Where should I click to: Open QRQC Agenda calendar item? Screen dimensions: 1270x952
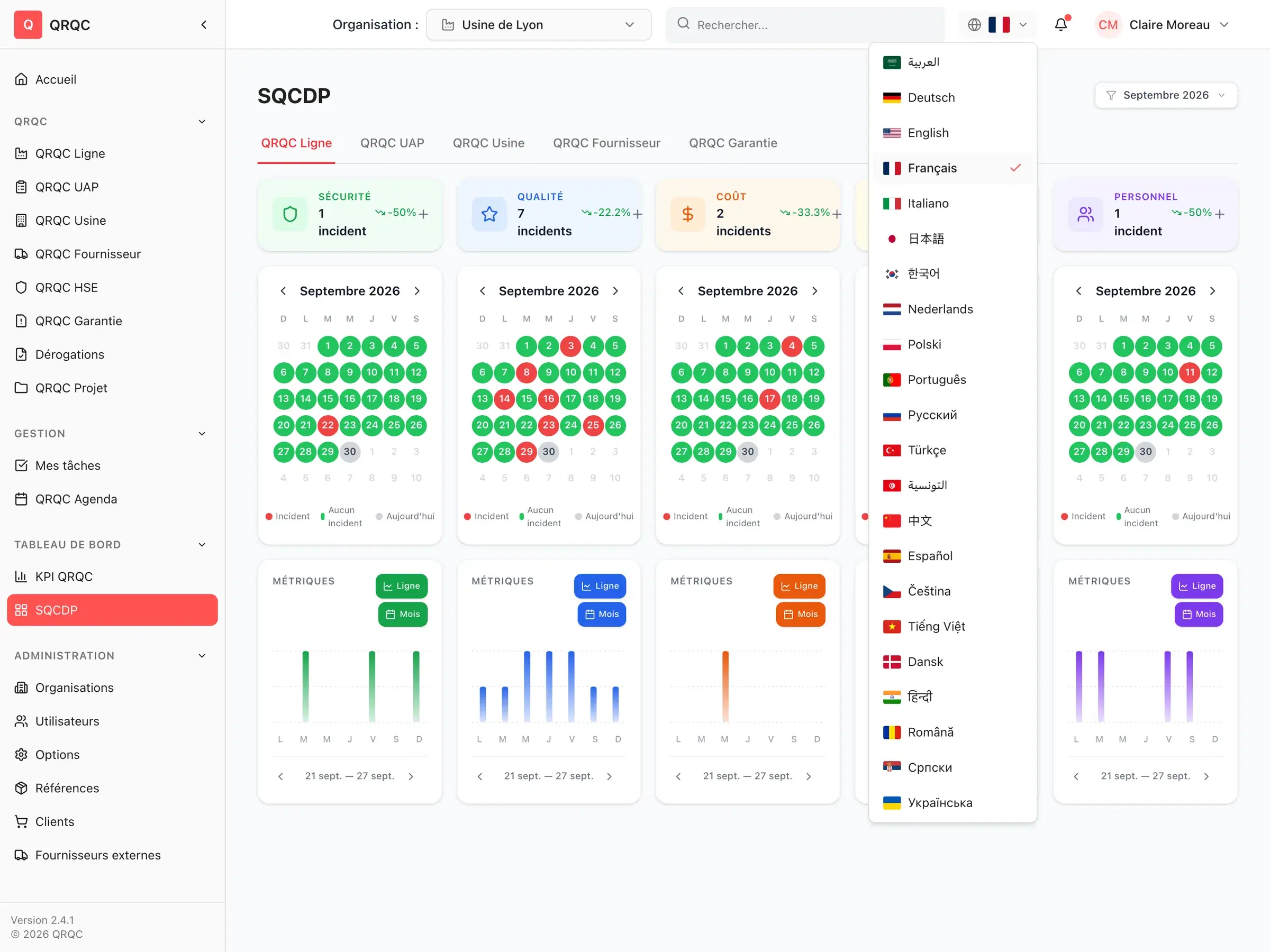[x=113, y=499]
